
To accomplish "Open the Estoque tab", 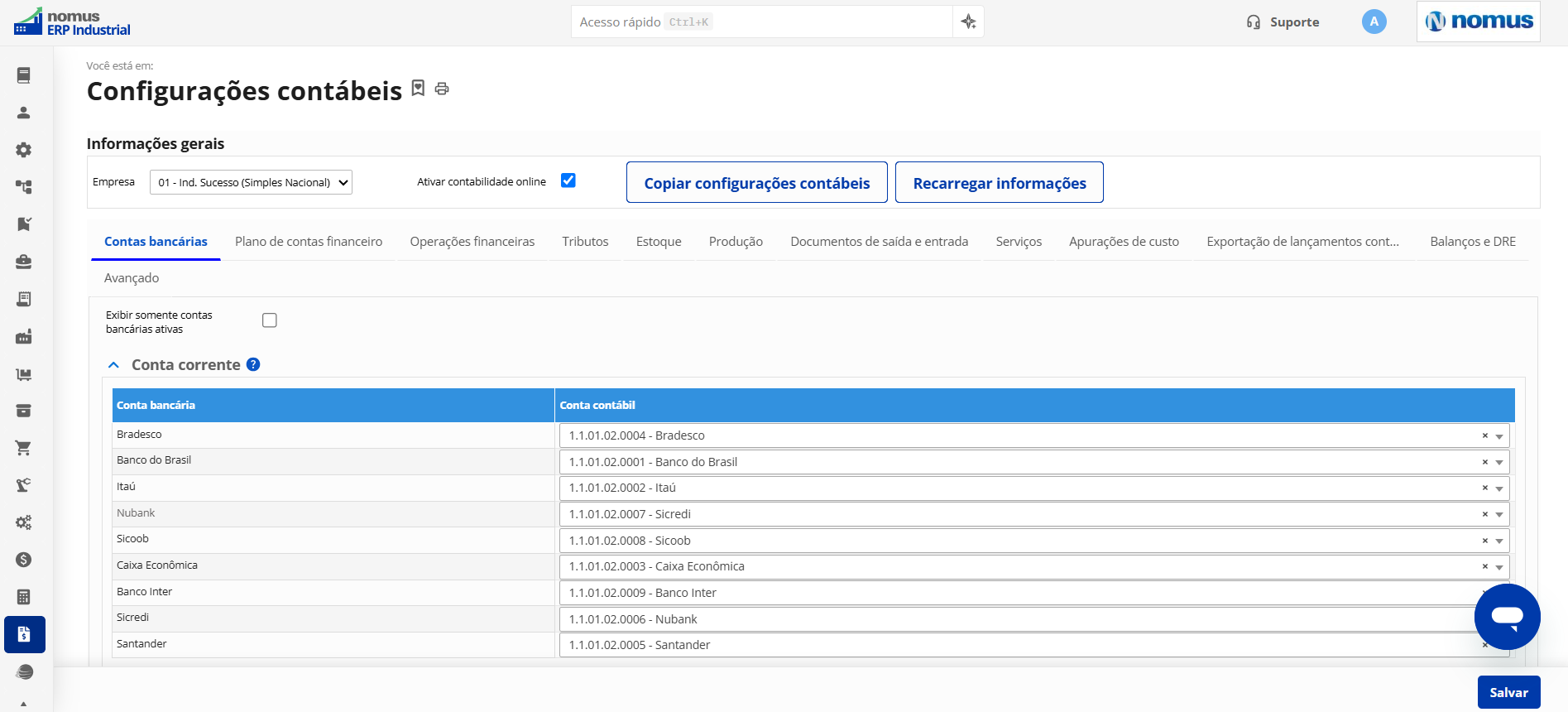I will click(659, 242).
